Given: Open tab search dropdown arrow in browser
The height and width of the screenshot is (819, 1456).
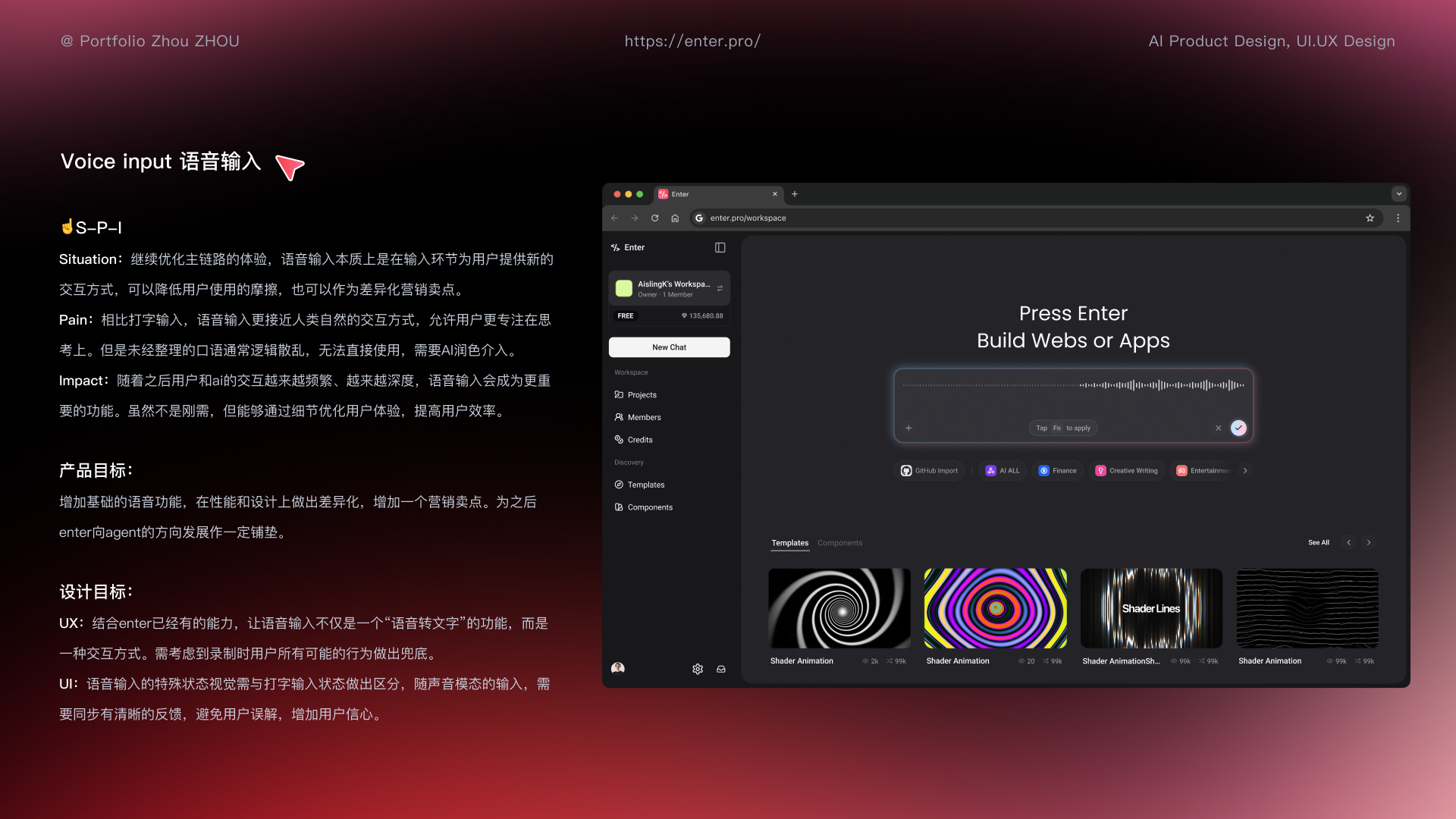Looking at the screenshot, I should [1399, 194].
